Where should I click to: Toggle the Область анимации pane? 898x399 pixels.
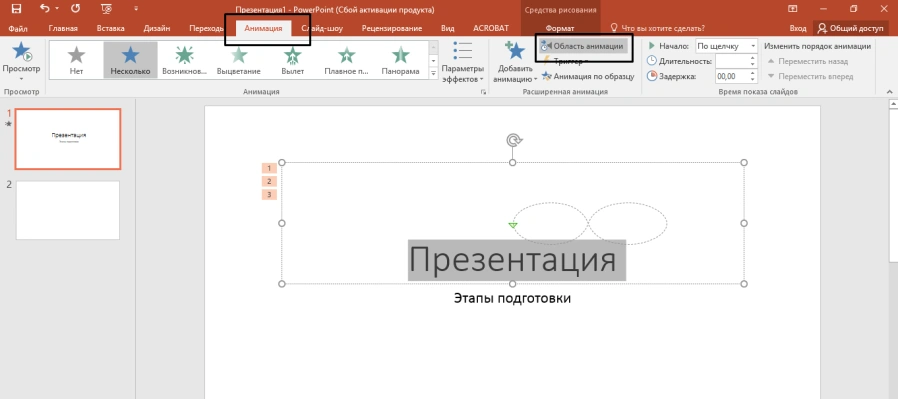(x=584, y=46)
